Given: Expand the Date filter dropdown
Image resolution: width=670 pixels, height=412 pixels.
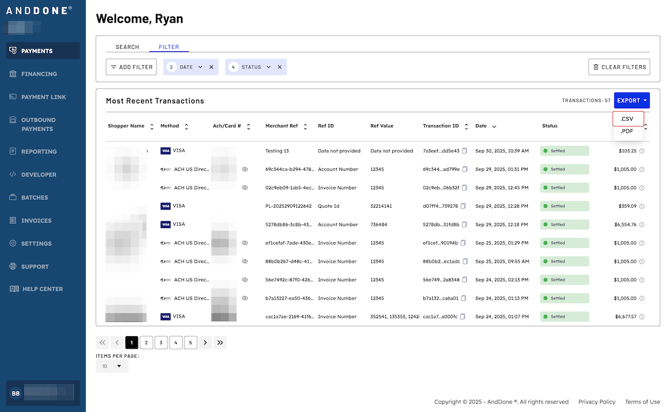Looking at the screenshot, I should [200, 67].
